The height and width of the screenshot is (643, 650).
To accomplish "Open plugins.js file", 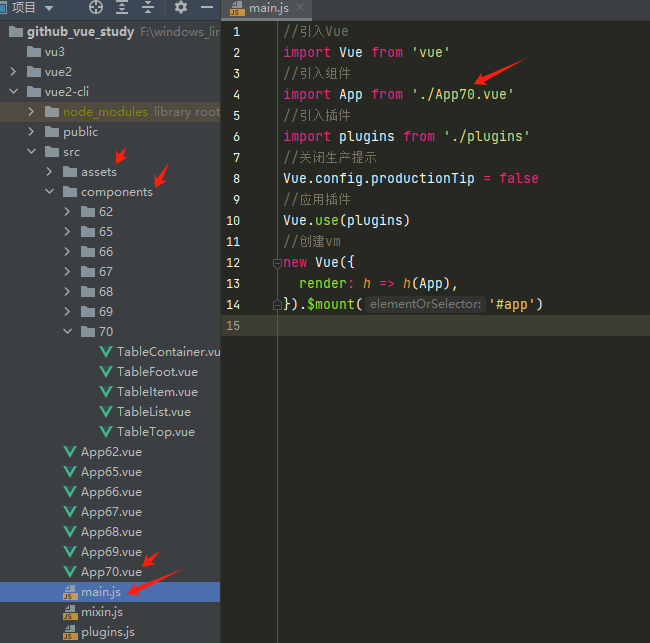I will coord(108,632).
